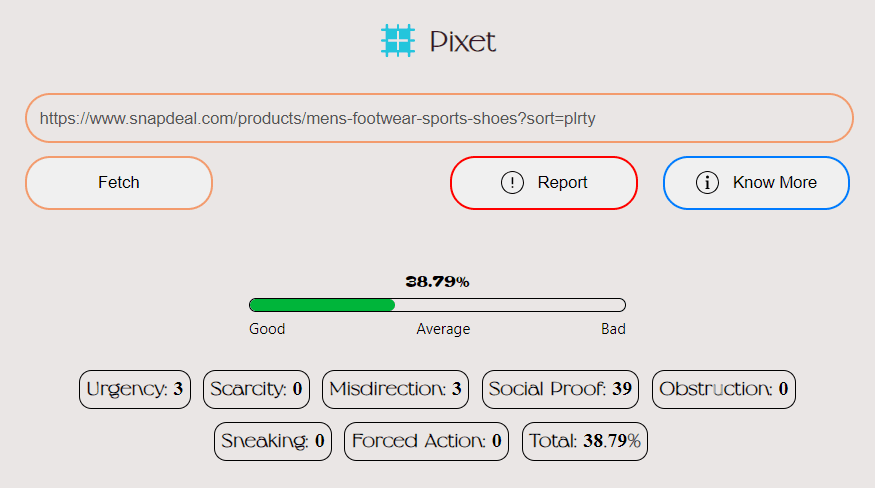875x488 pixels.
Task: Click the exclamation icon in Report
Action: (512, 183)
